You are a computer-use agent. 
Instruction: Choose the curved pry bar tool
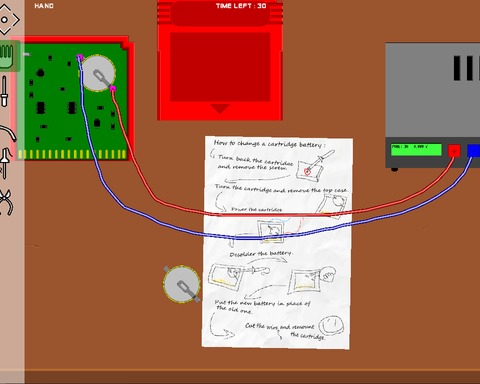[8, 132]
